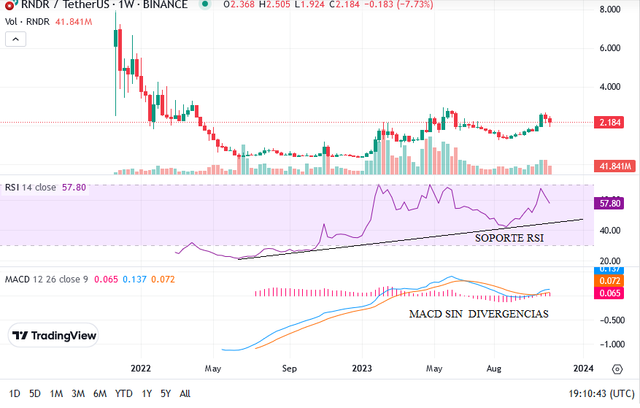640x408 pixels.
Task: Click the 0.137 blue MACD legend value
Action: point(135,279)
